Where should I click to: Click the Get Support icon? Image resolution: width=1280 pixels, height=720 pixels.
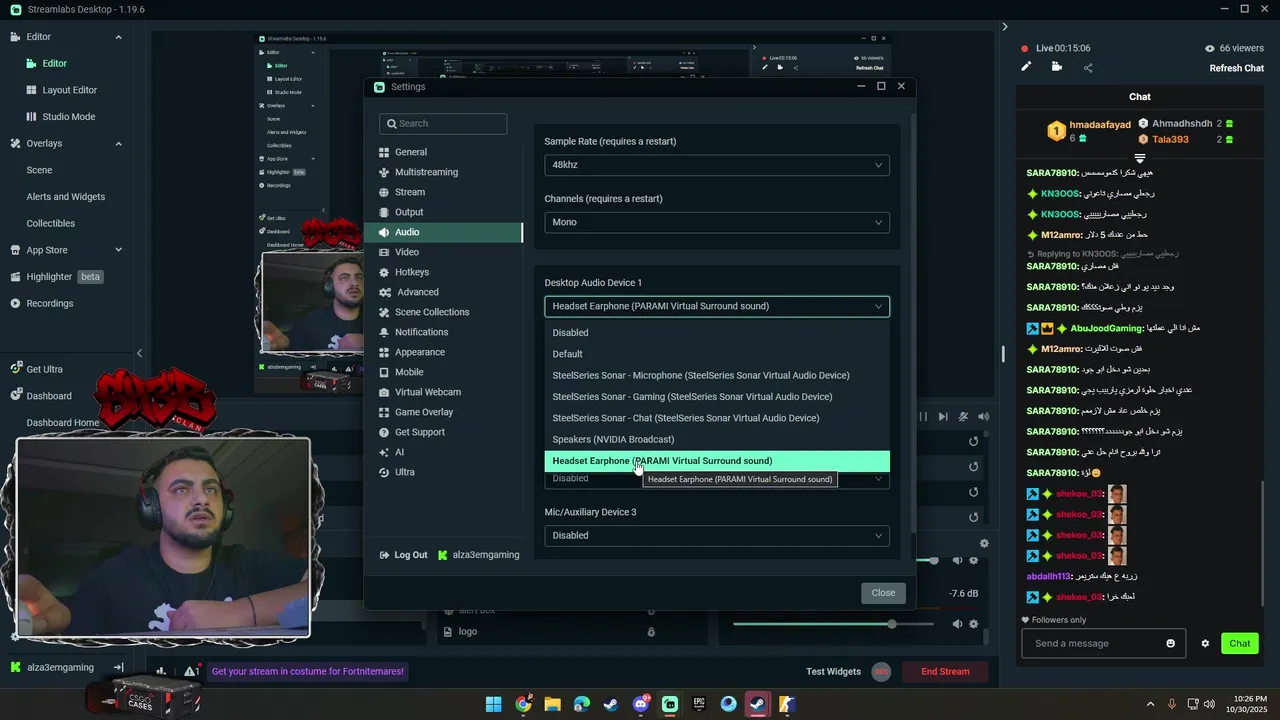[x=384, y=432]
